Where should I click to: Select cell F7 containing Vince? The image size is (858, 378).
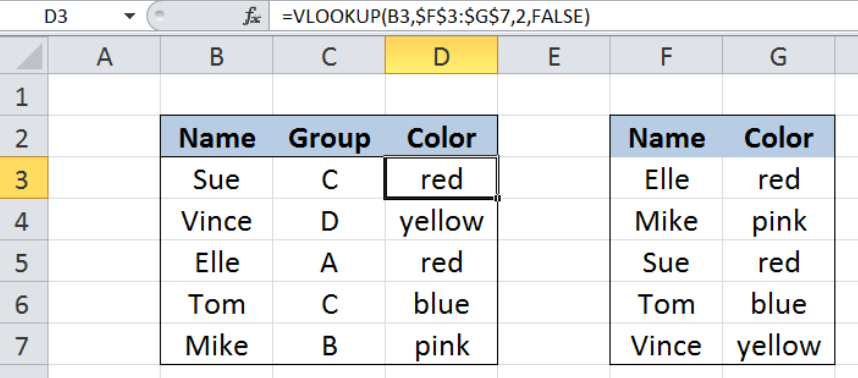[x=666, y=344]
